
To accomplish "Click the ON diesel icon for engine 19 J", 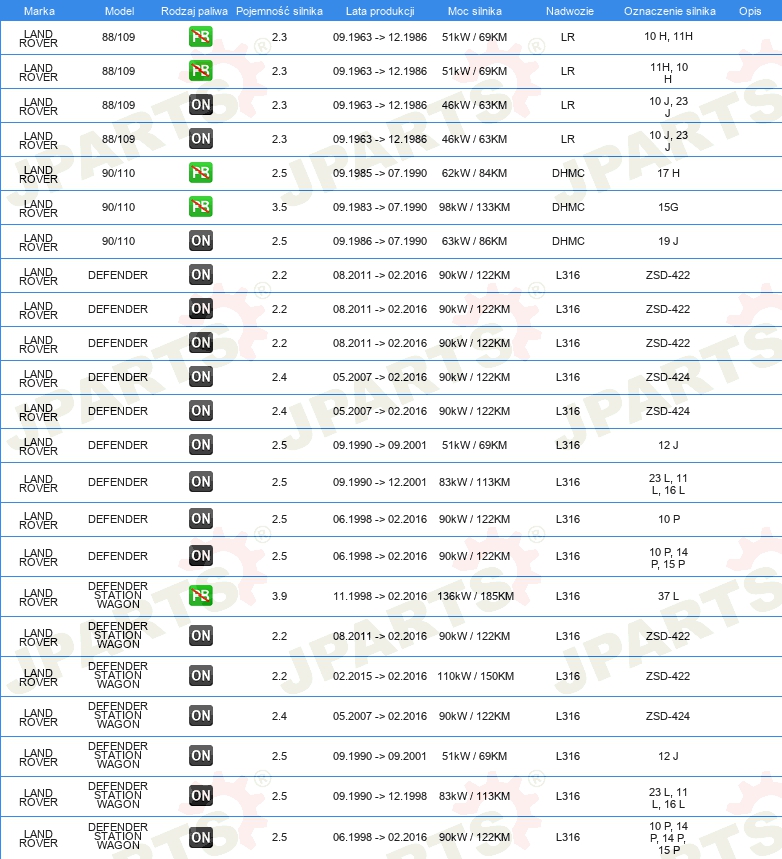I will click(x=201, y=241).
